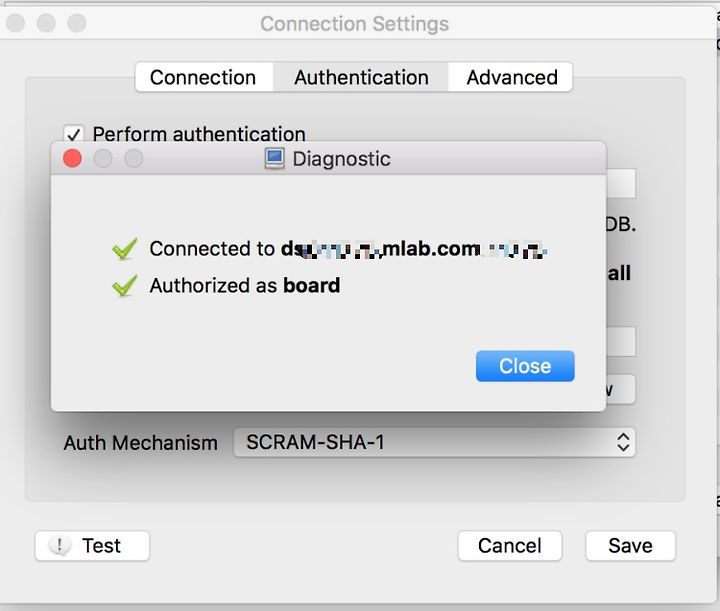This screenshot has height=611, width=720.
Task: Switch to the Advanced tab
Action: 512,77
